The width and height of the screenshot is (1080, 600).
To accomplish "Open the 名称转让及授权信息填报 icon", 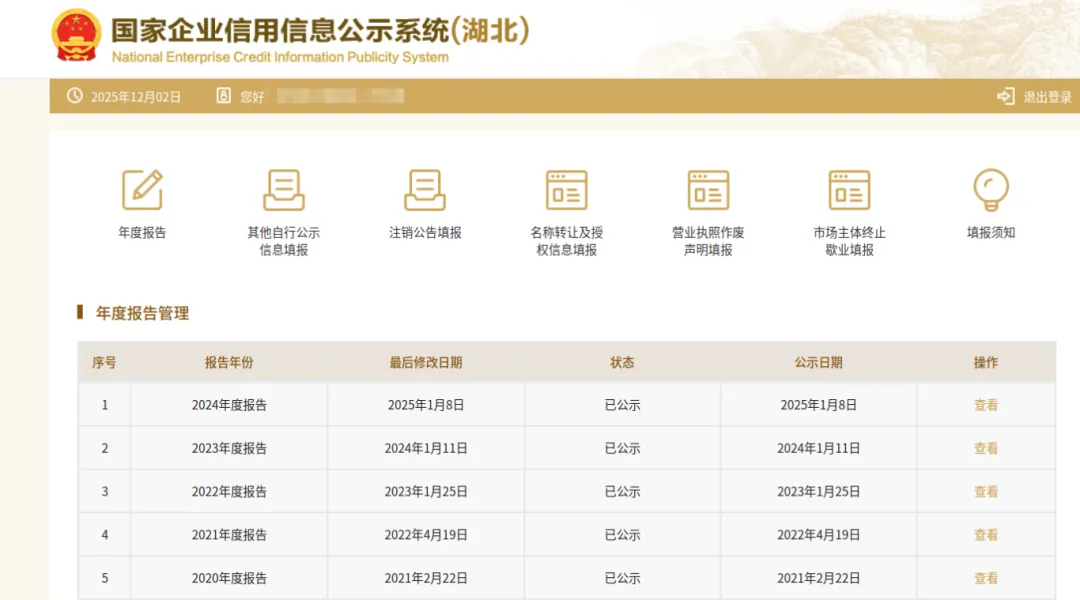I will (567, 189).
